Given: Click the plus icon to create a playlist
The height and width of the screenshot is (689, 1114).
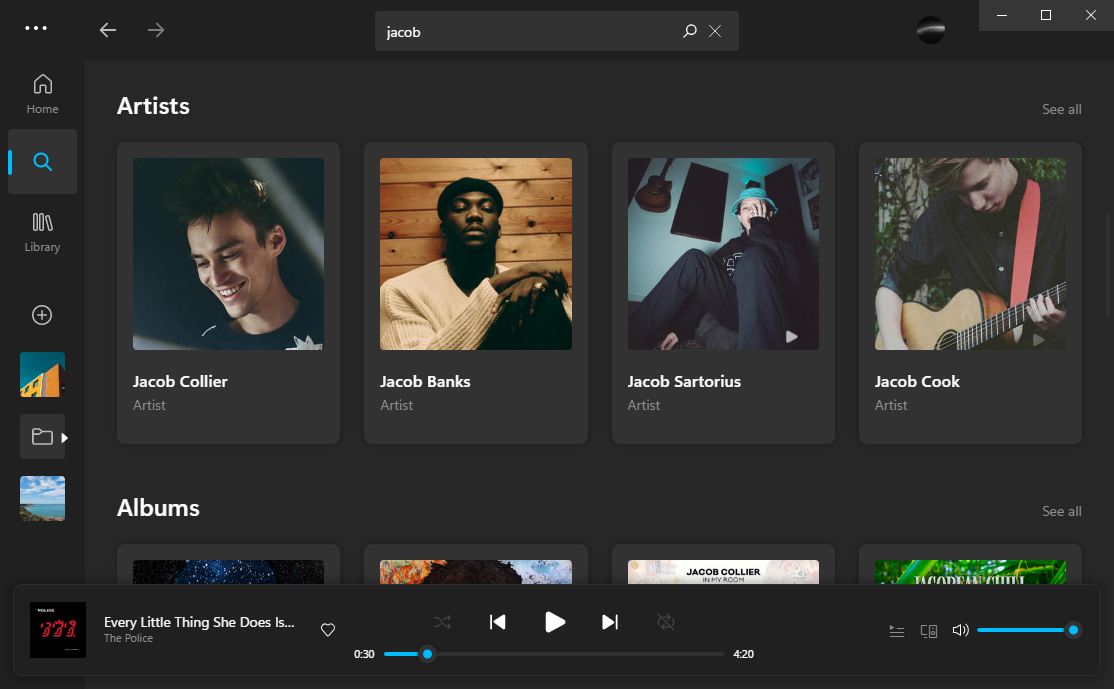Looking at the screenshot, I should 42,315.
